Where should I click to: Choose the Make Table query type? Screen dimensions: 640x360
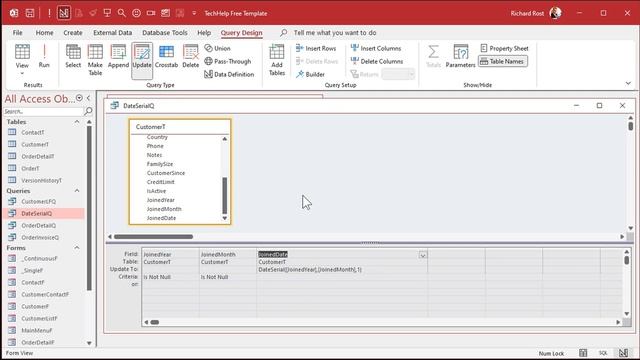95,60
